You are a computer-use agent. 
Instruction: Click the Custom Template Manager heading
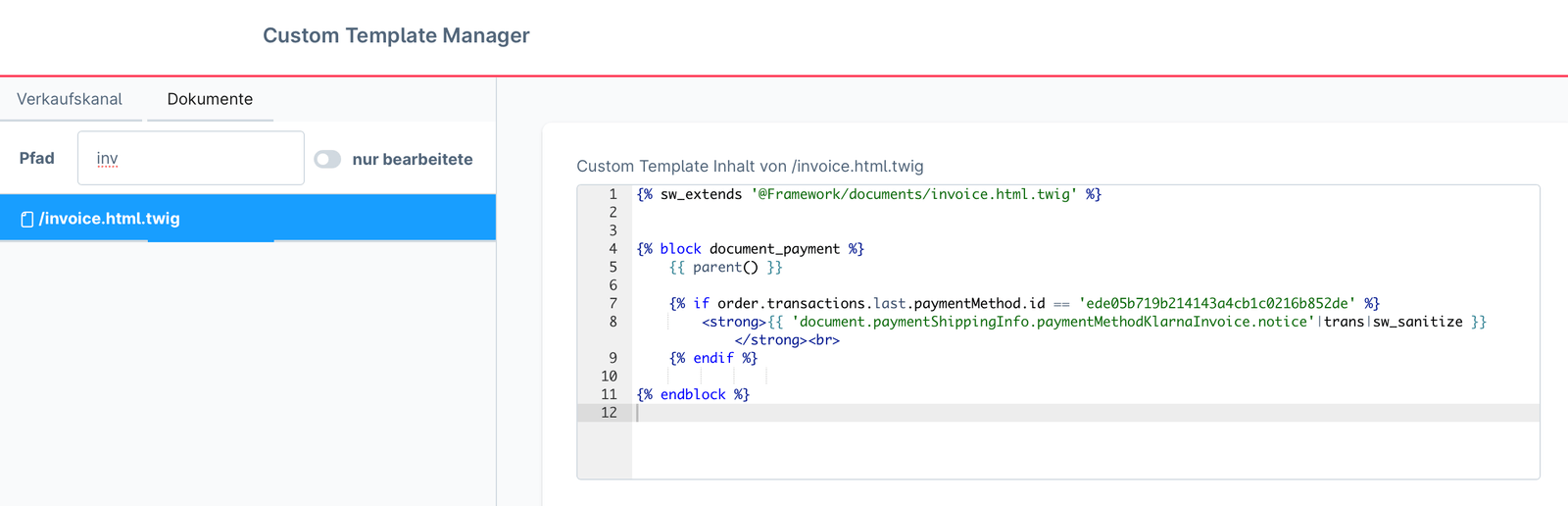click(x=396, y=35)
